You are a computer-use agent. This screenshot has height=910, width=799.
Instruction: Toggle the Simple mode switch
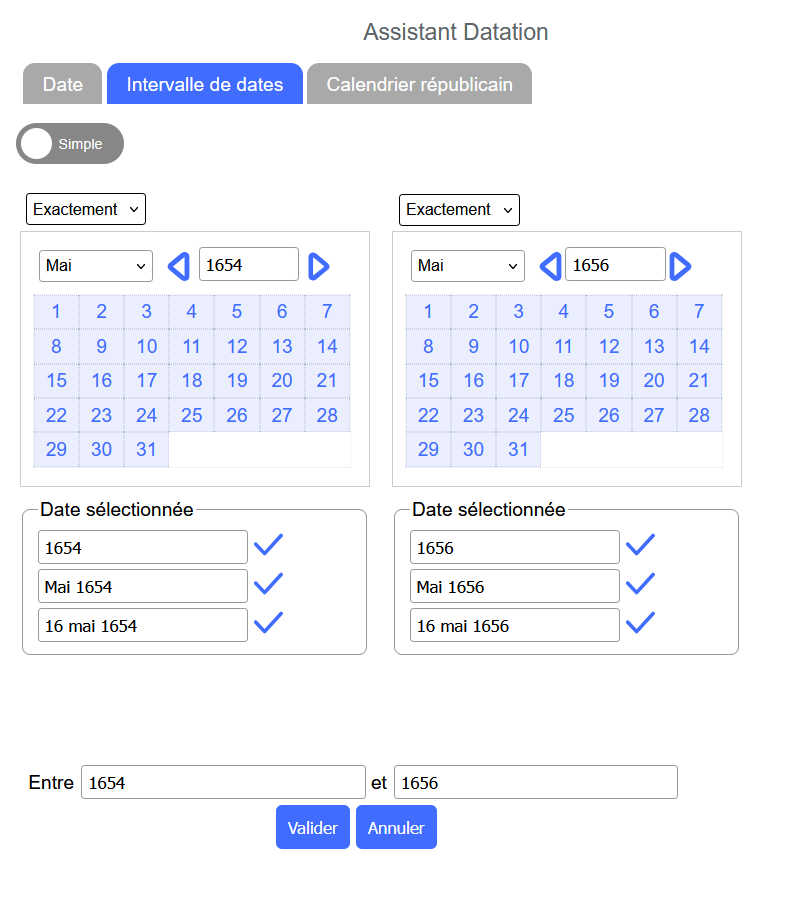pos(70,144)
